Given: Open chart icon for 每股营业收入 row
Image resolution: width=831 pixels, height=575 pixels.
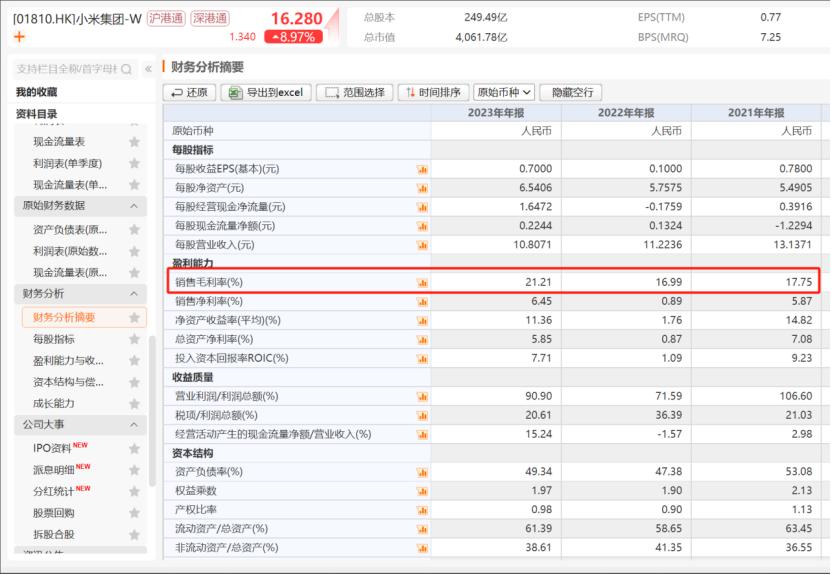Looking at the screenshot, I should 422,245.
